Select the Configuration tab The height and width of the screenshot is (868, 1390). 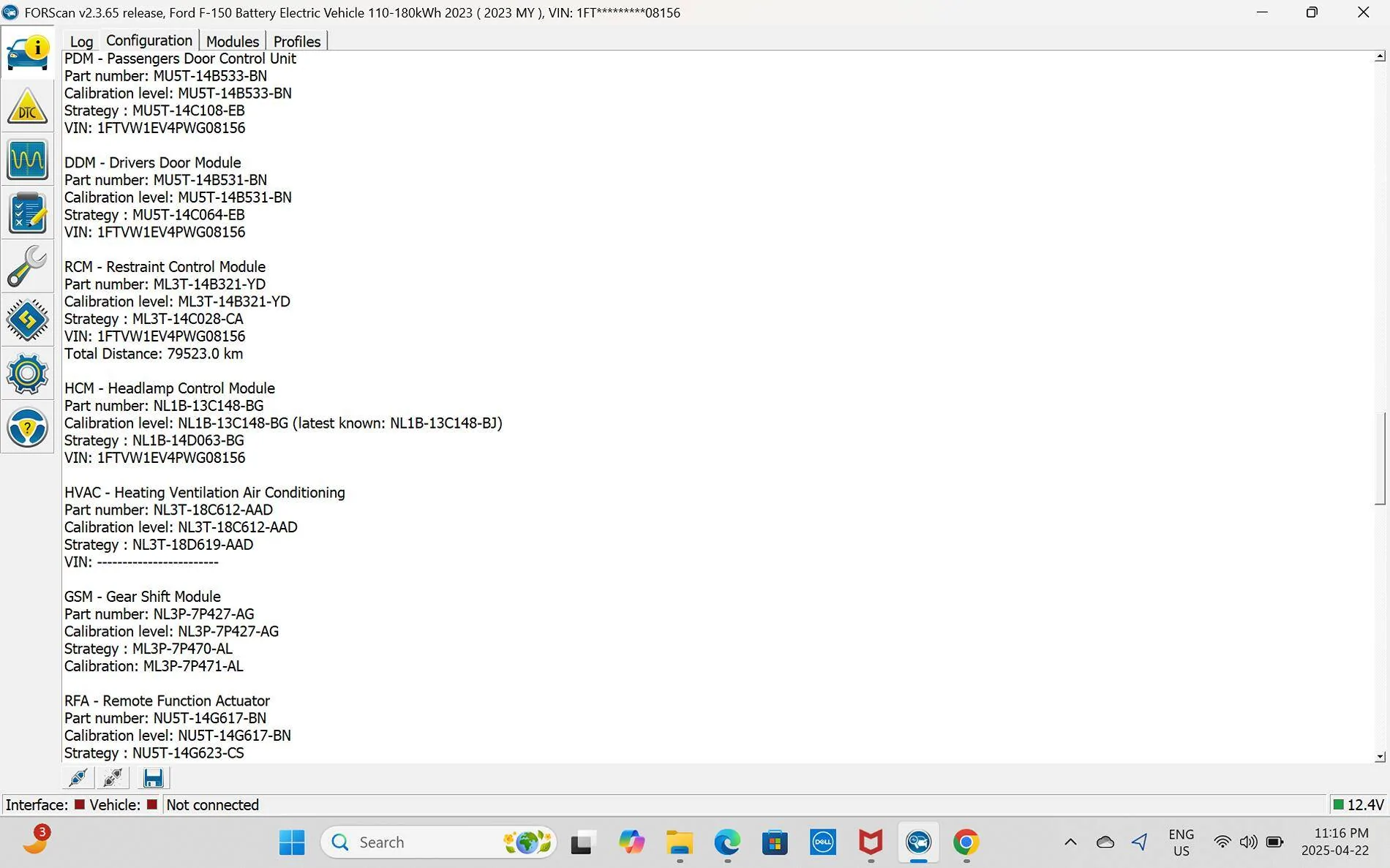pos(149,40)
